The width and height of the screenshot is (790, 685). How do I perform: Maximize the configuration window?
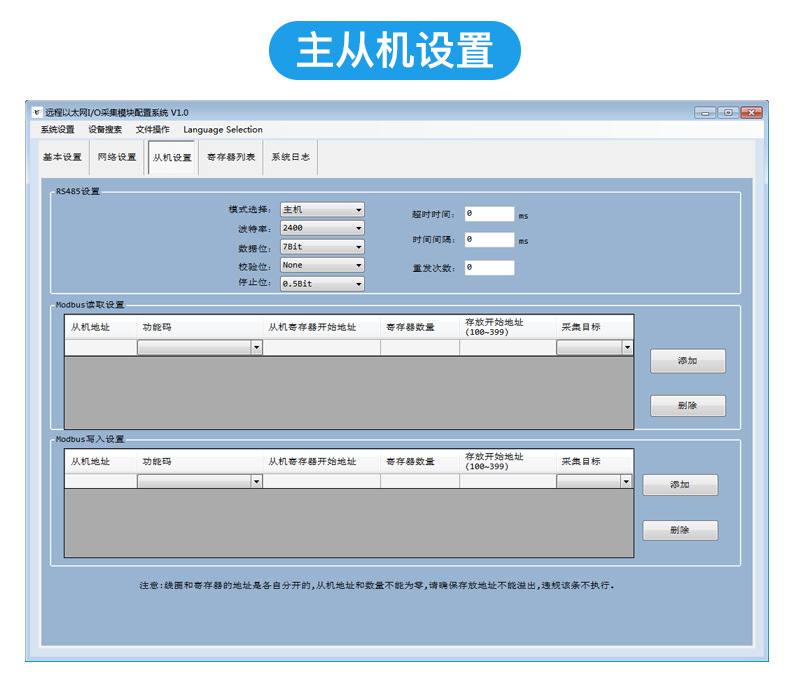(728, 113)
